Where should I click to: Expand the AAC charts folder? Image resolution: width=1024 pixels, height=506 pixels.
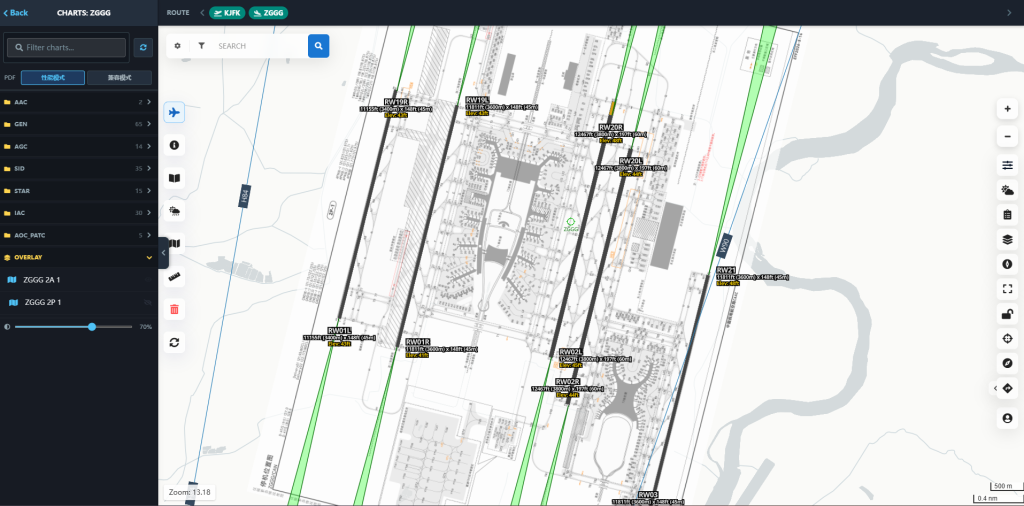78,102
